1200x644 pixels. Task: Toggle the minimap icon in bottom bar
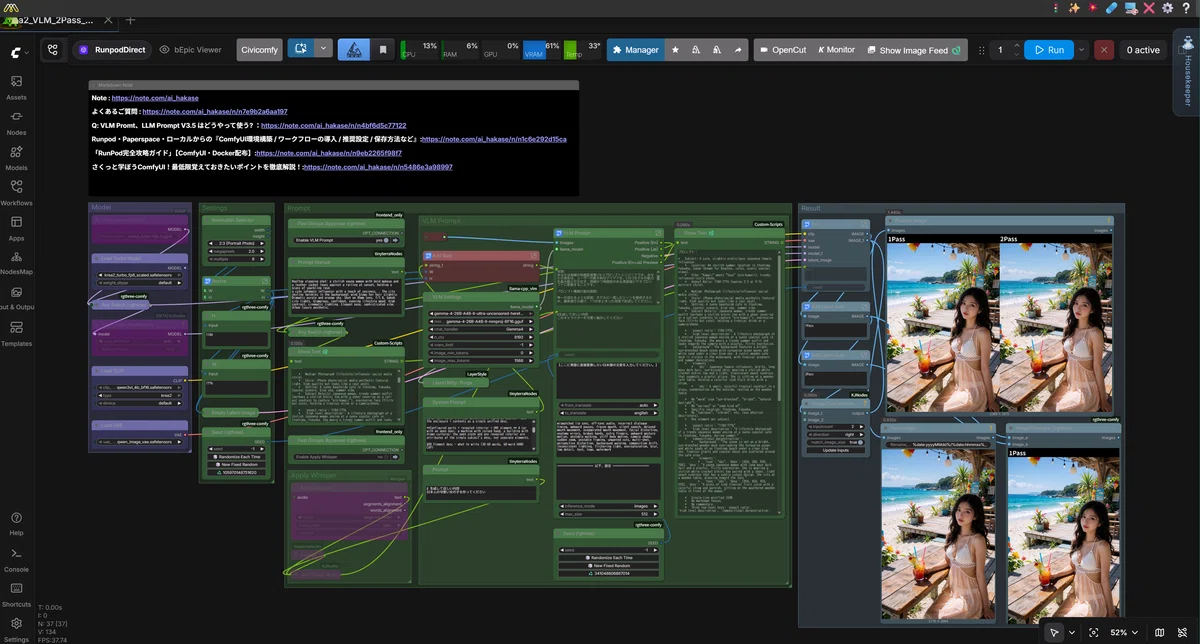(1159, 632)
